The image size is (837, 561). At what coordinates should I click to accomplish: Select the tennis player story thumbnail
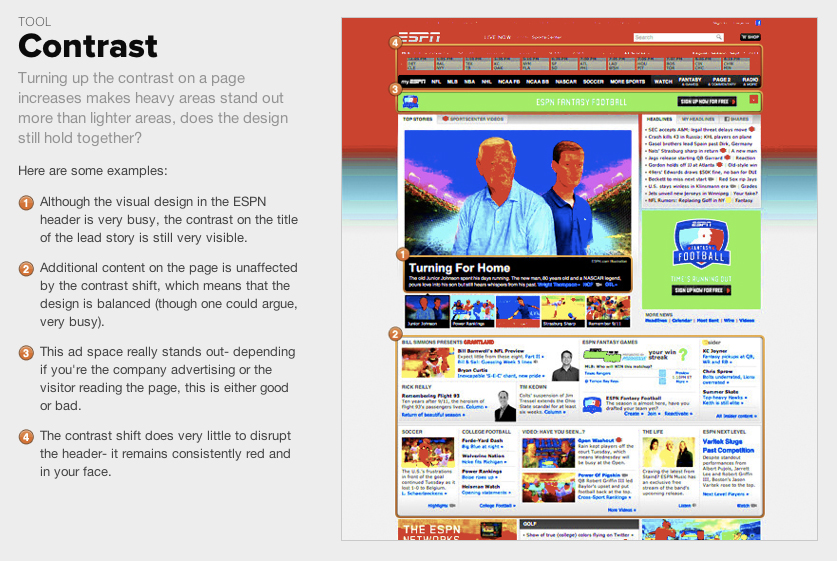point(518,311)
